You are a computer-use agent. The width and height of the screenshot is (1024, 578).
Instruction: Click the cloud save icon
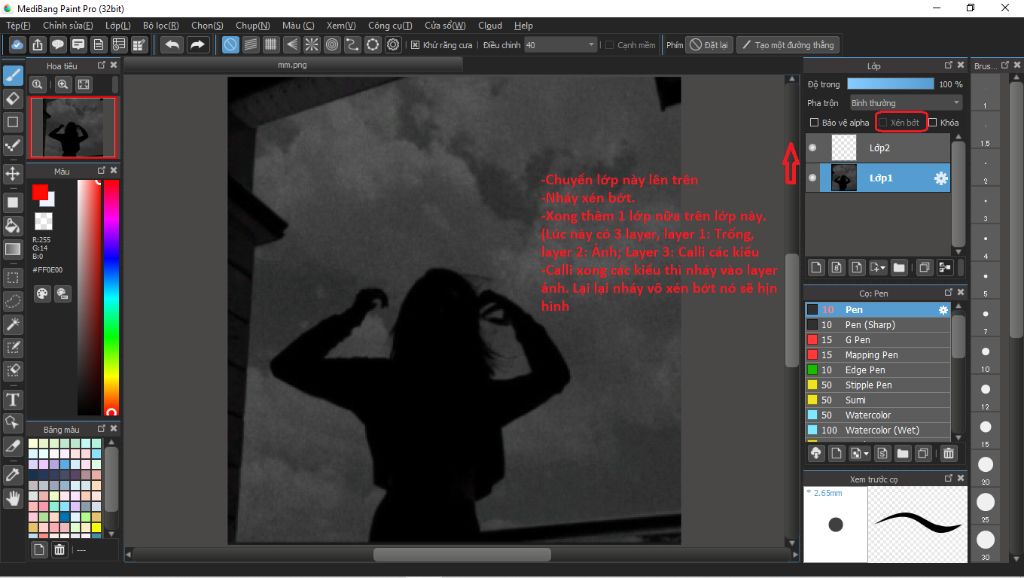17,45
